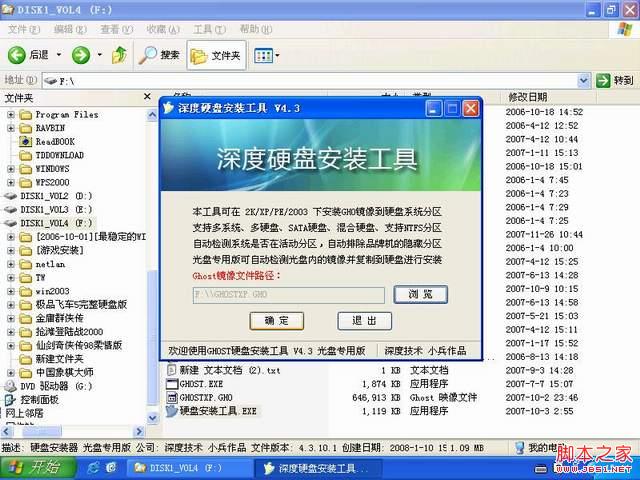Close the Folders pane with X

[147, 97]
